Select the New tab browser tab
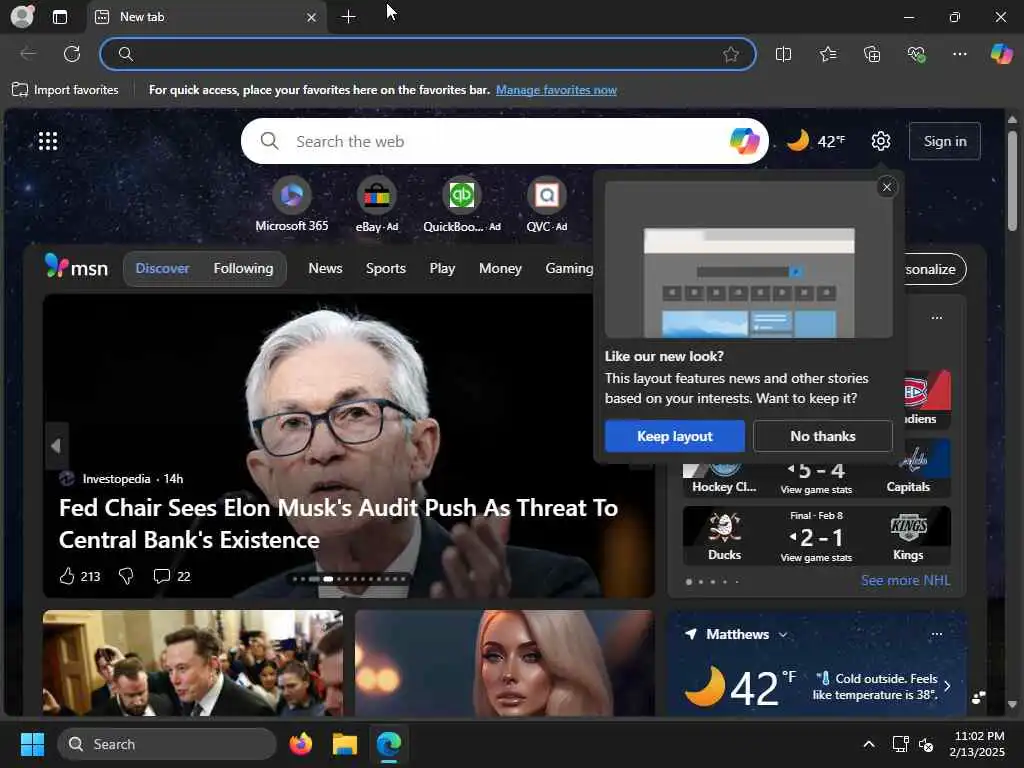 (x=206, y=17)
